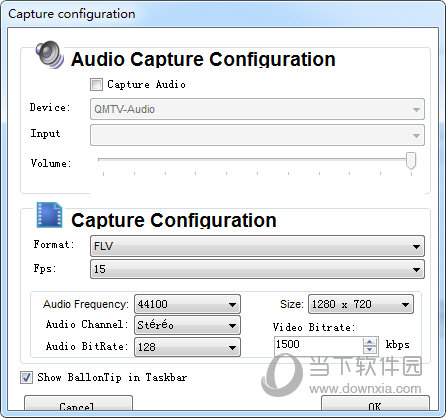Click the Capture configuration window title
This screenshot has height=418, width=446.
(x=72, y=14)
